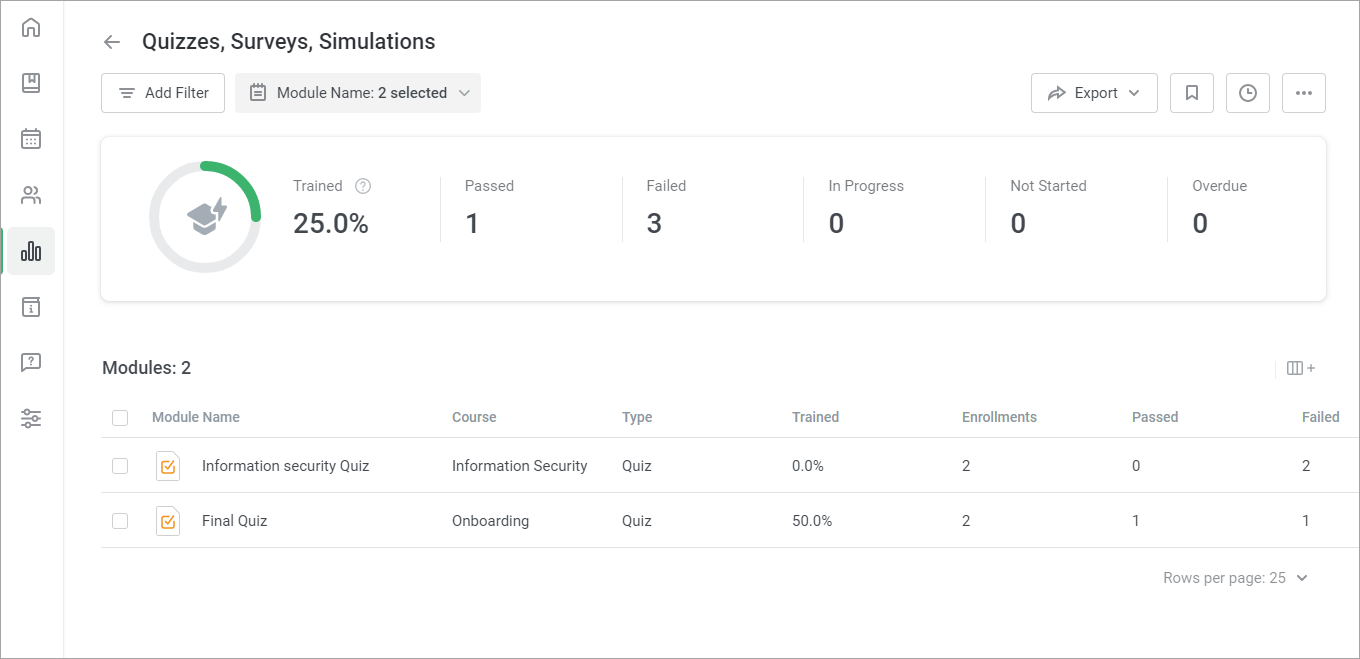Click the page title Quizzes, Surveys, Simulations
The image size is (1360, 659).
(x=289, y=42)
